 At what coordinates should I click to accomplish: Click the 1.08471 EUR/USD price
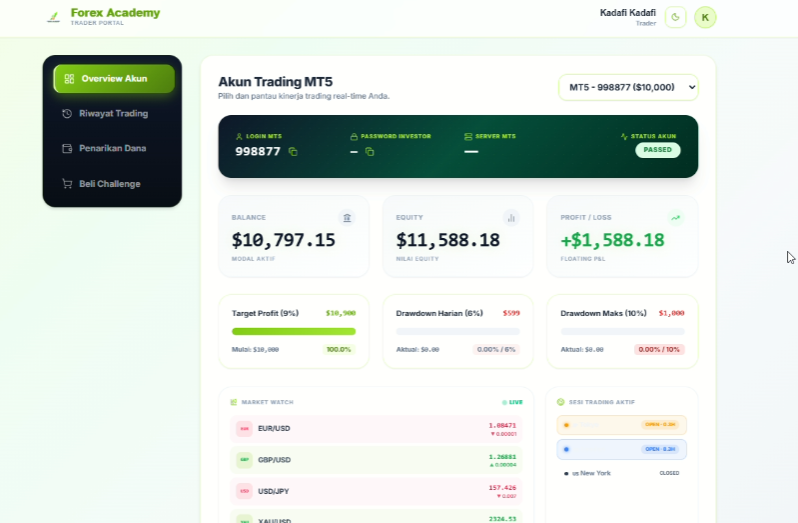click(x=502, y=426)
